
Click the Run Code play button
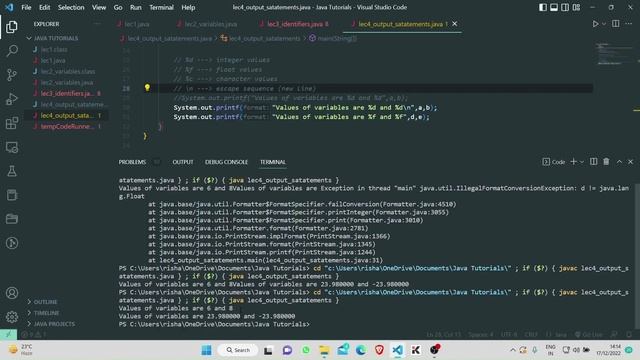click(x=595, y=24)
